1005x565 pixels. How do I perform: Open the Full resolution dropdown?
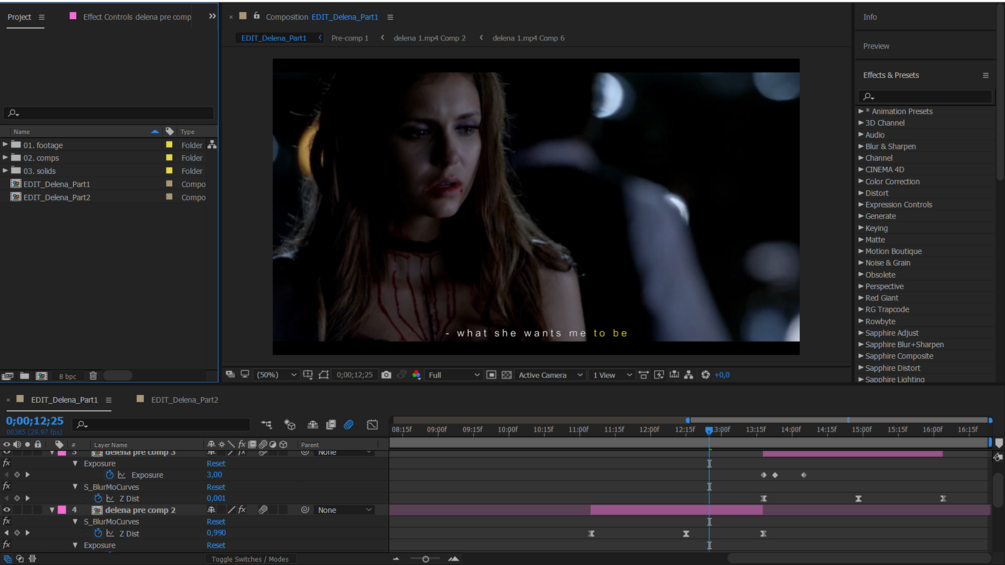[x=454, y=375]
